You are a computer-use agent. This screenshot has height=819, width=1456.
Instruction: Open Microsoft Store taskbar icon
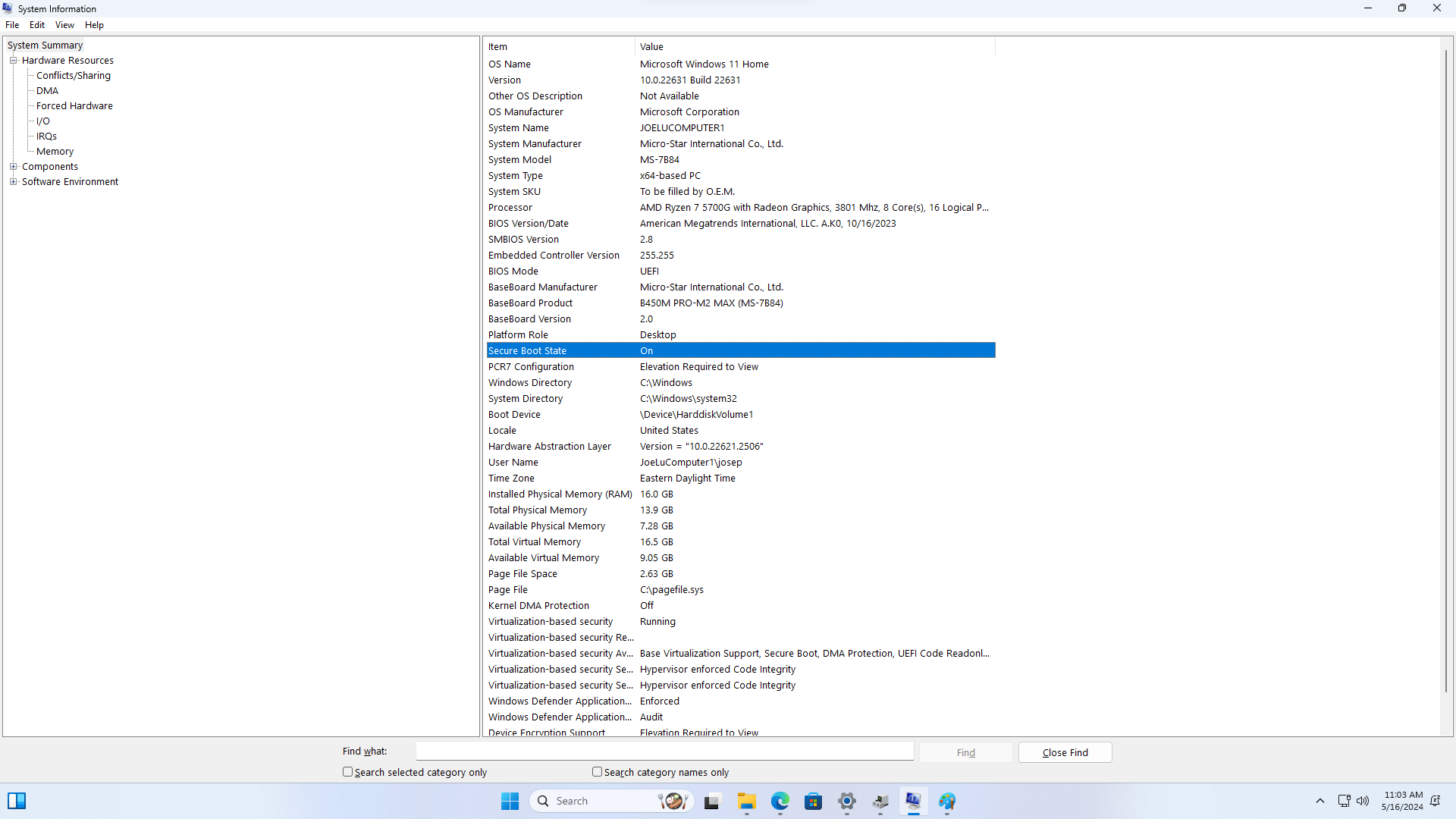click(x=814, y=801)
